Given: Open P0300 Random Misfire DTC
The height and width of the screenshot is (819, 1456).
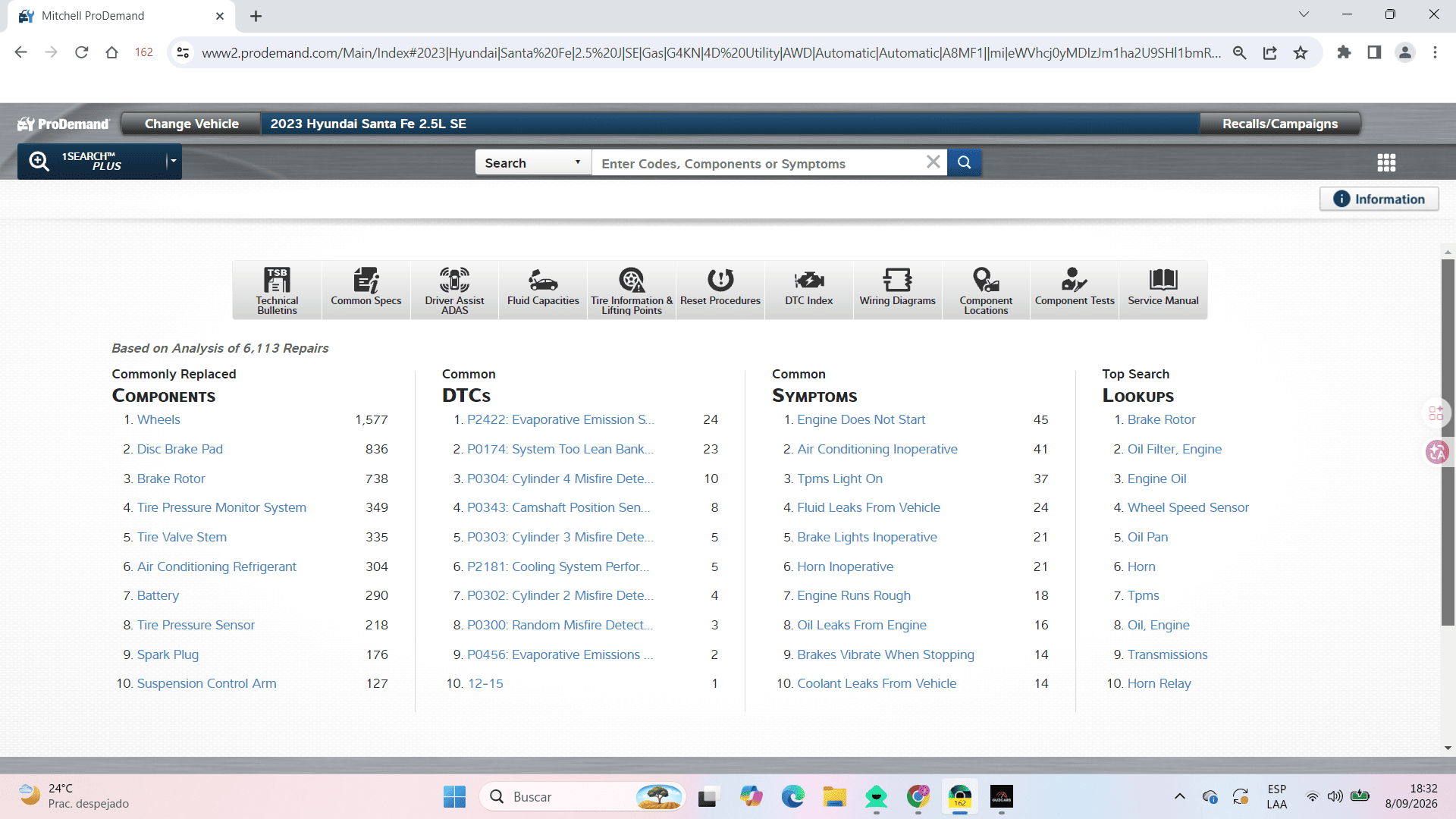Looking at the screenshot, I should (x=560, y=625).
